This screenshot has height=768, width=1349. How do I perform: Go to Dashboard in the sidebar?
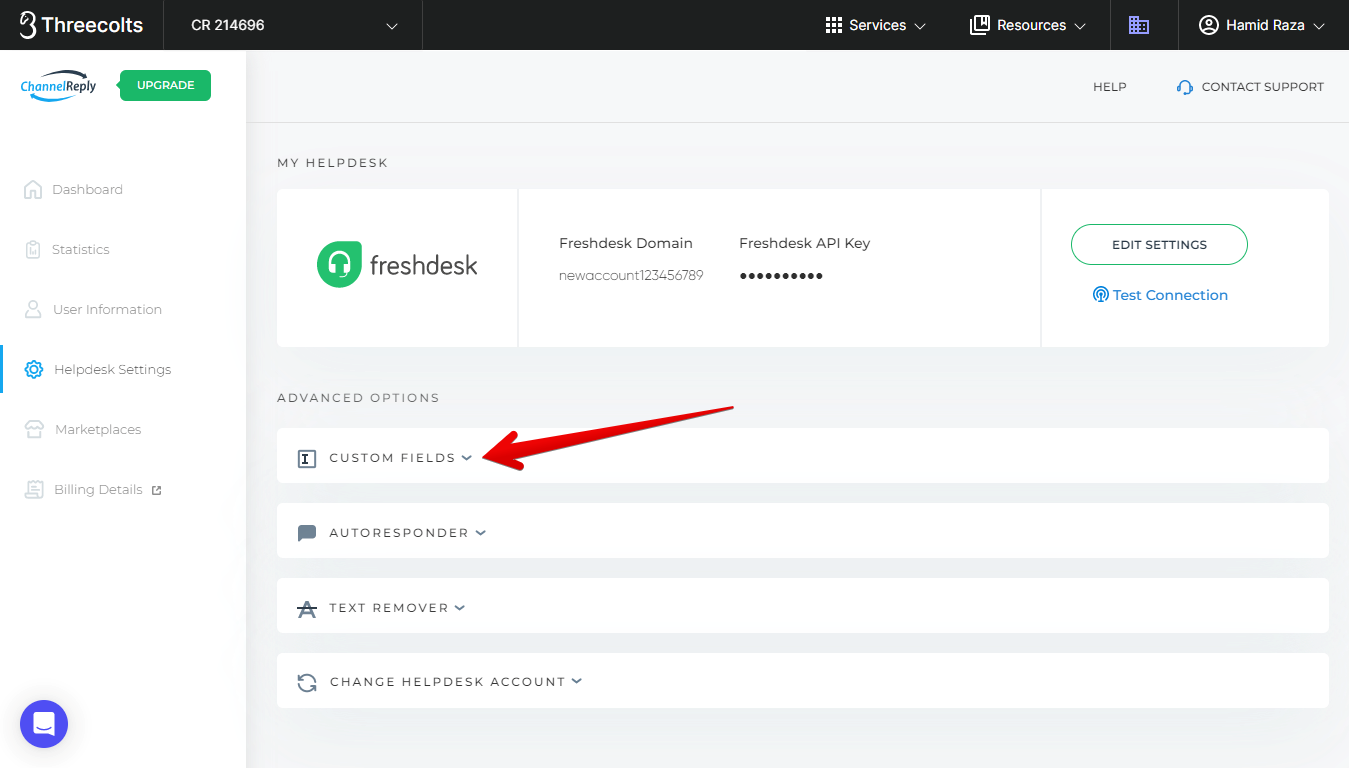click(87, 189)
